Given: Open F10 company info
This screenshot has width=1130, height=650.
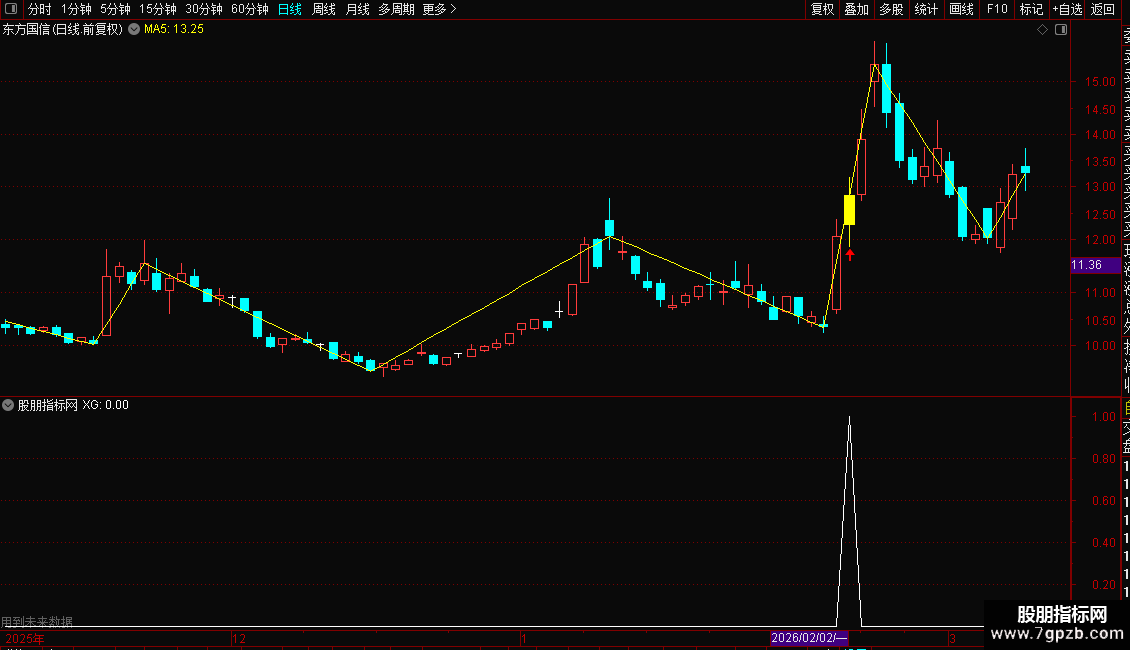Looking at the screenshot, I should [x=997, y=9].
